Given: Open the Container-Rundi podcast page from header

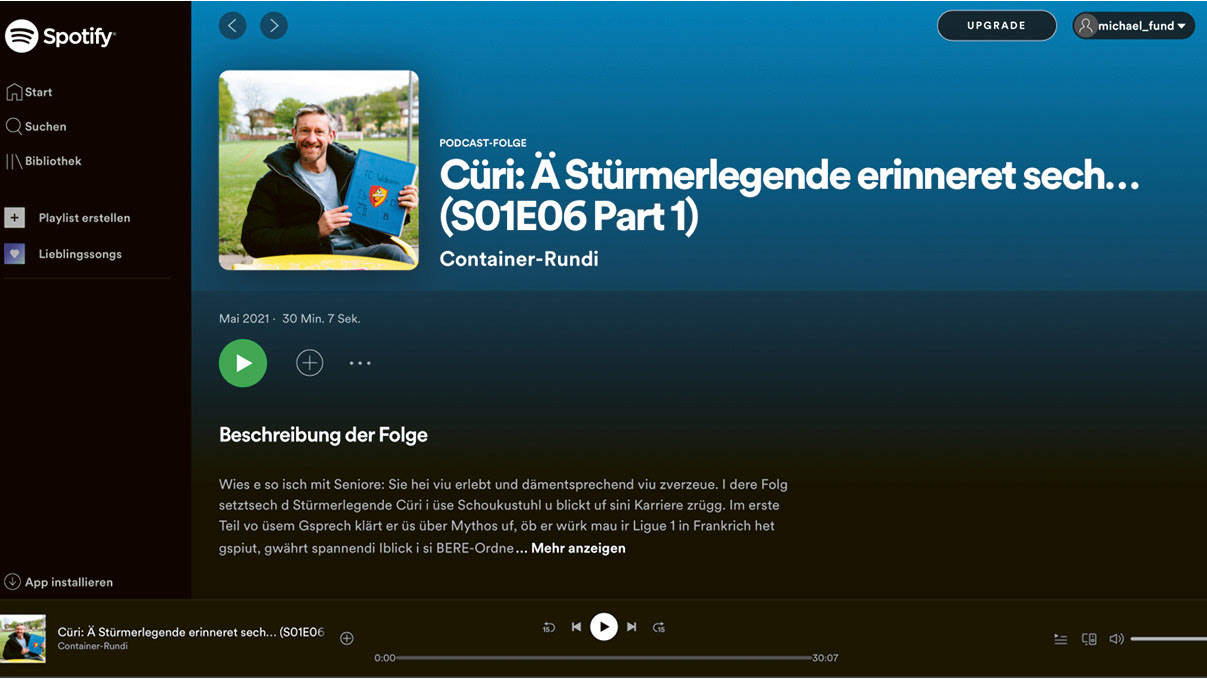Looking at the screenshot, I should coord(519,259).
